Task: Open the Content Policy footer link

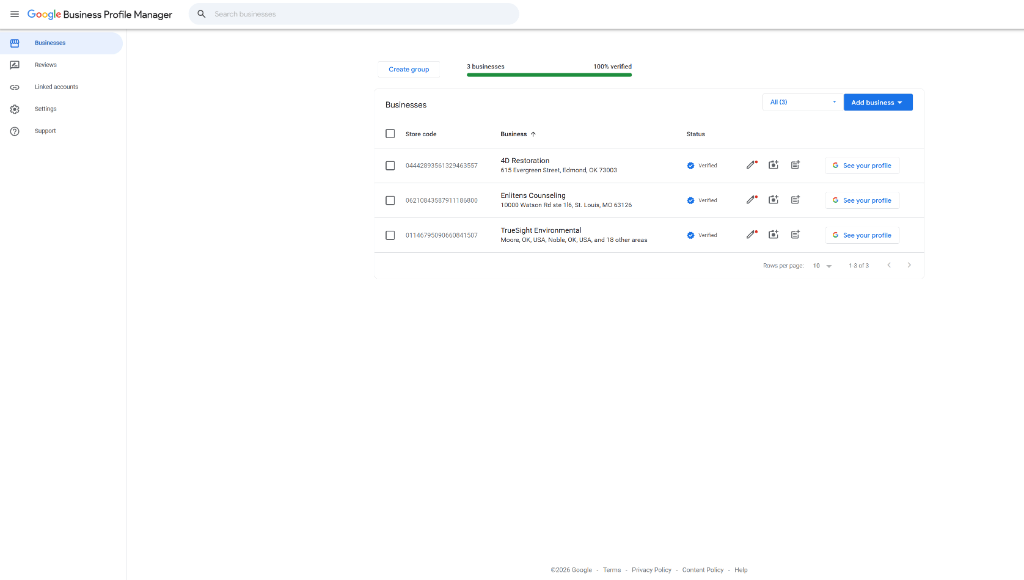Action: click(703, 570)
